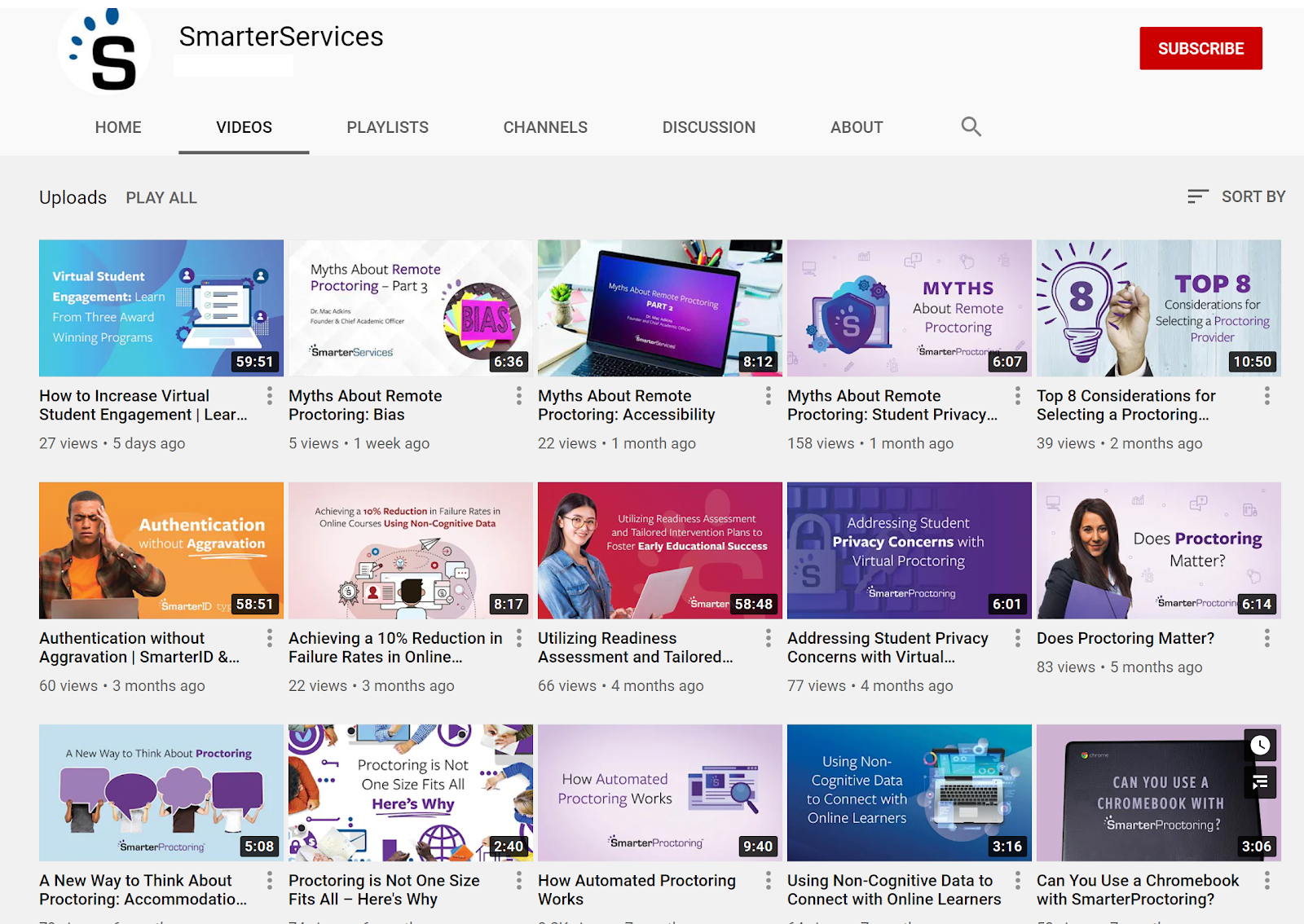Open the red Utilizing Readiness Assessment thumbnail
The height and width of the screenshot is (924, 1304).
660,551
